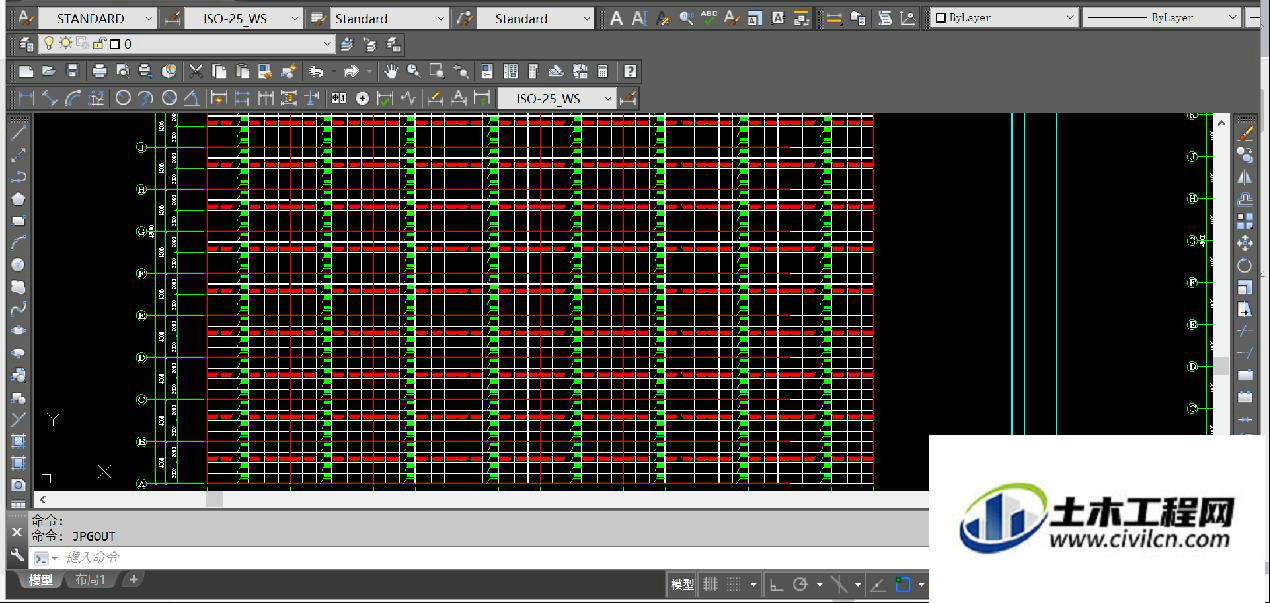Open the Standard table style dropdown
Viewport: 1270px width, 603px height.
click(390, 18)
